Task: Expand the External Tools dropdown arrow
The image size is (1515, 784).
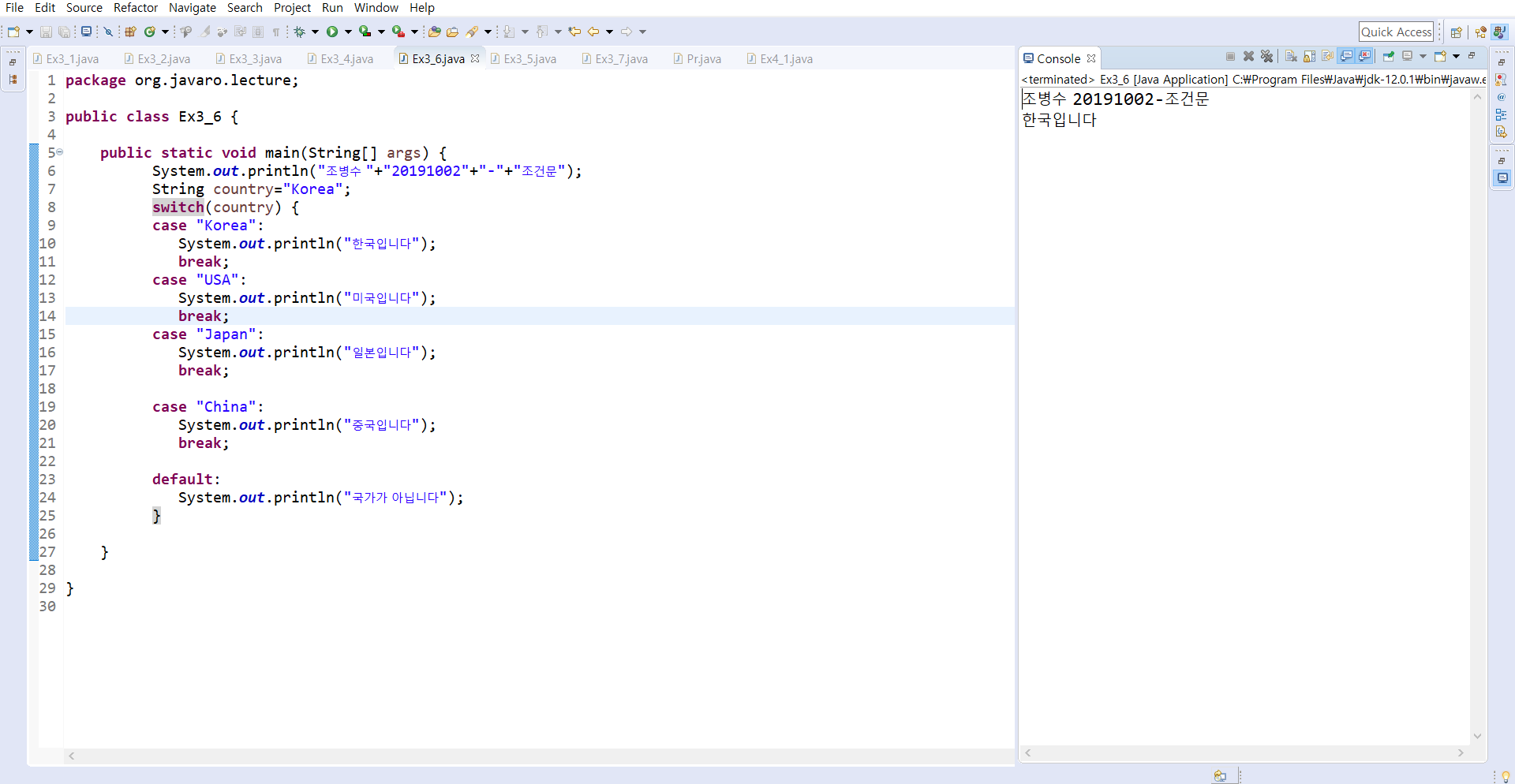Action: pos(414,32)
